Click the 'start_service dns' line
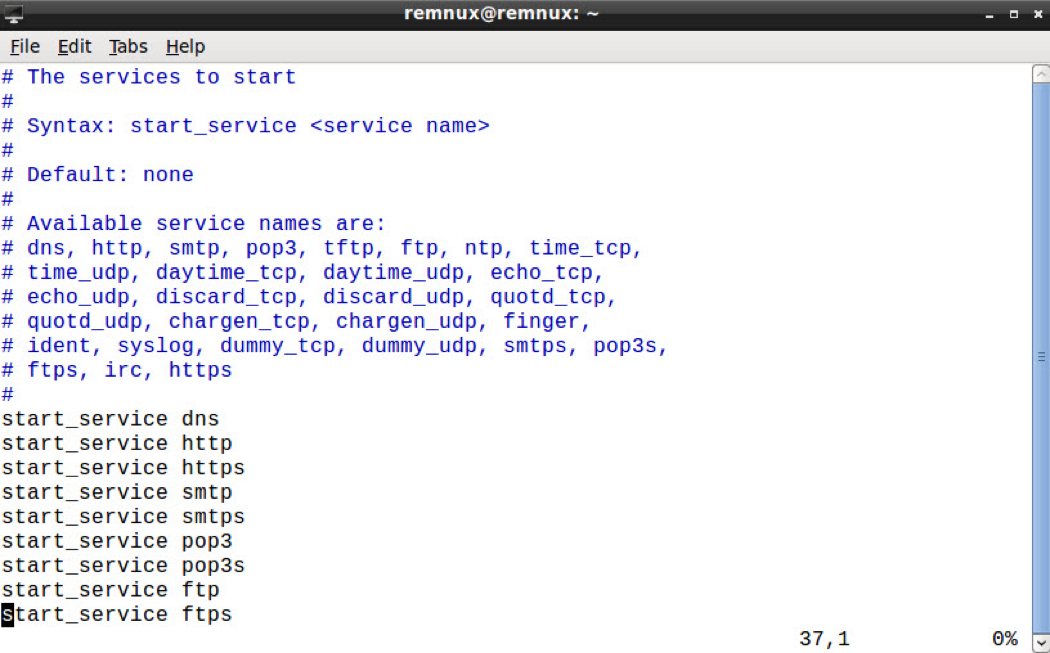 tap(110, 419)
